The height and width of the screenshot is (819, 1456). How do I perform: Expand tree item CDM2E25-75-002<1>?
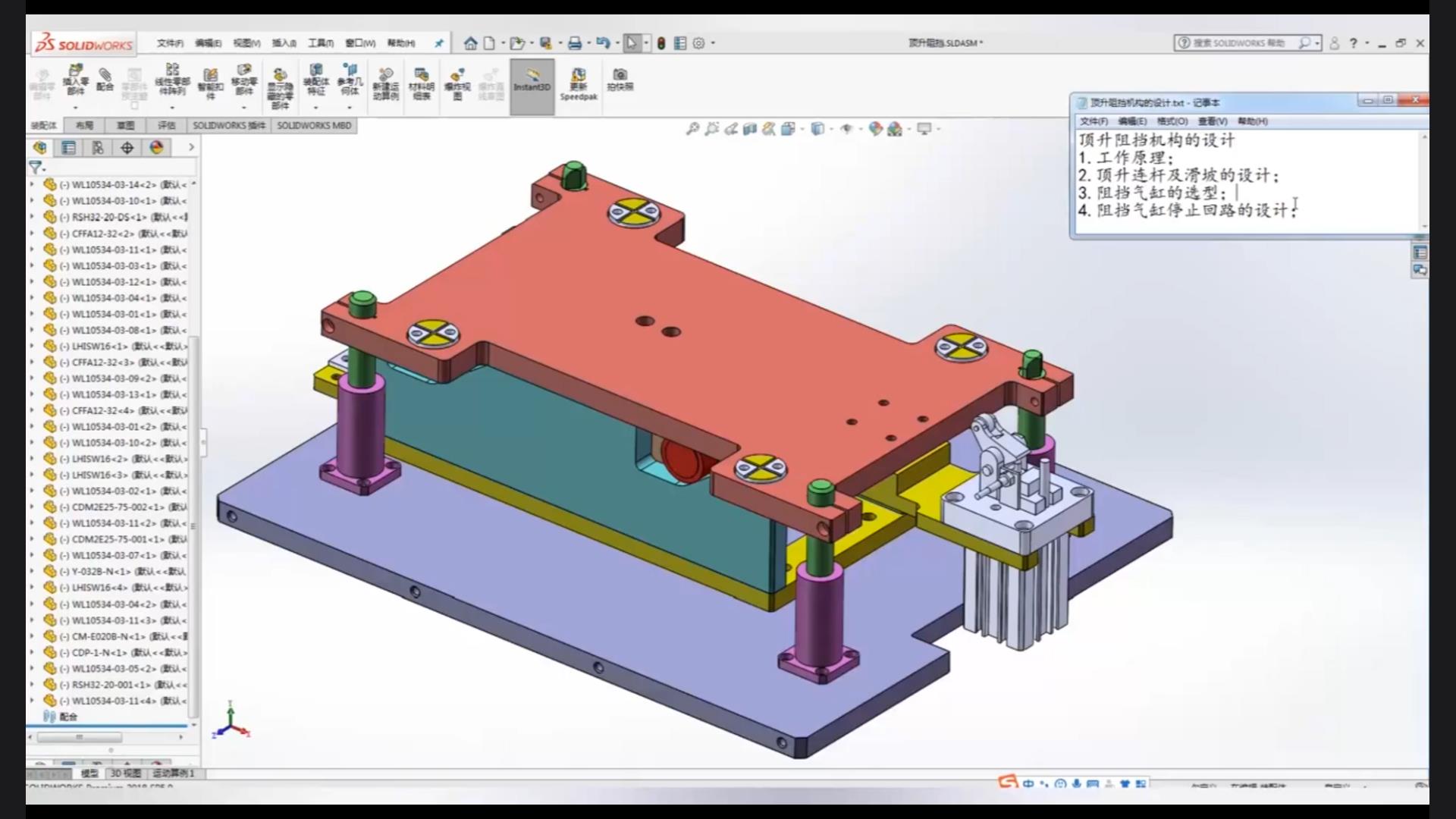tap(32, 507)
